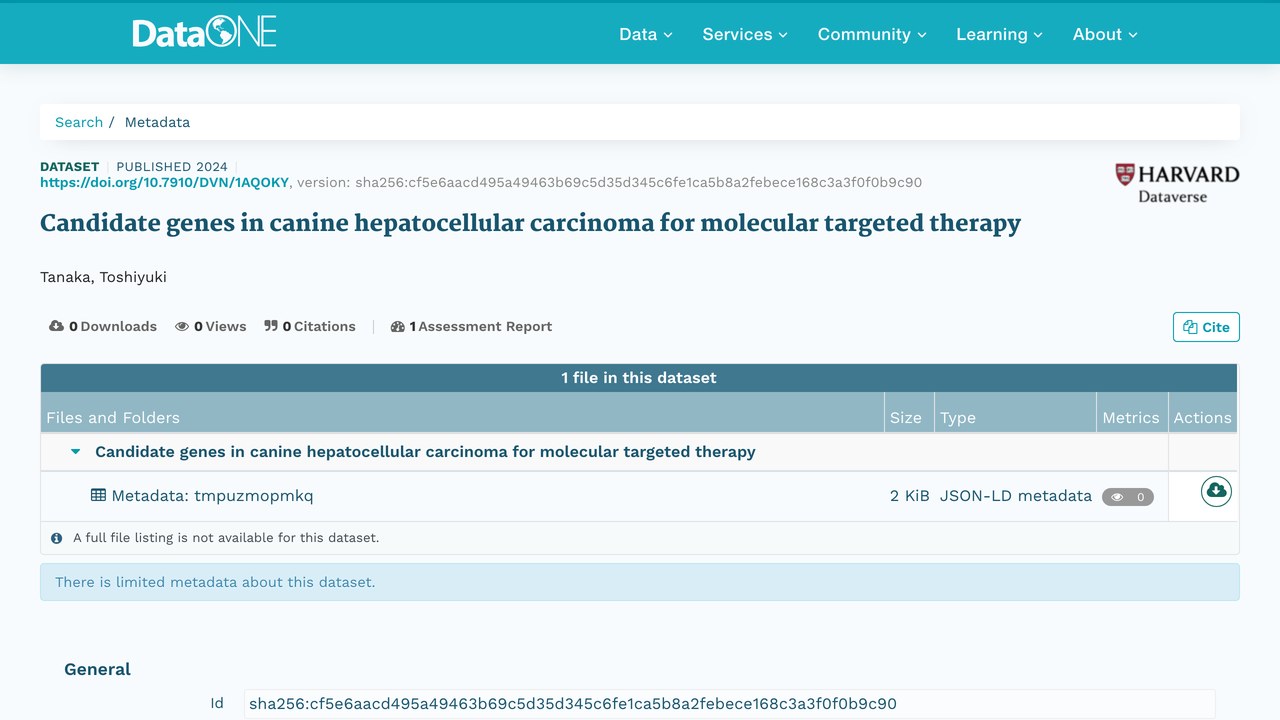
Task: Click author name Tanaka, Toshiyuki
Action: tap(103, 277)
